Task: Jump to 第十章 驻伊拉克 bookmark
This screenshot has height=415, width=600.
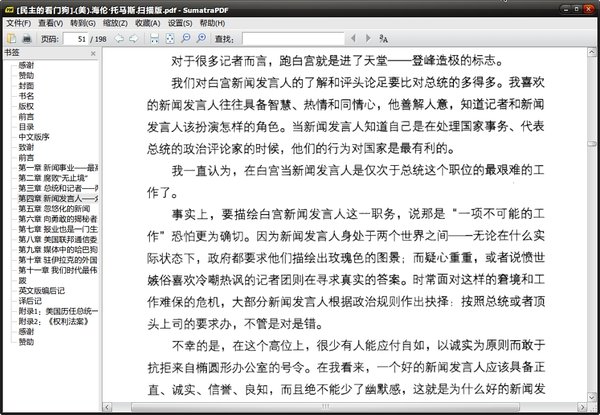Action: click(58, 260)
